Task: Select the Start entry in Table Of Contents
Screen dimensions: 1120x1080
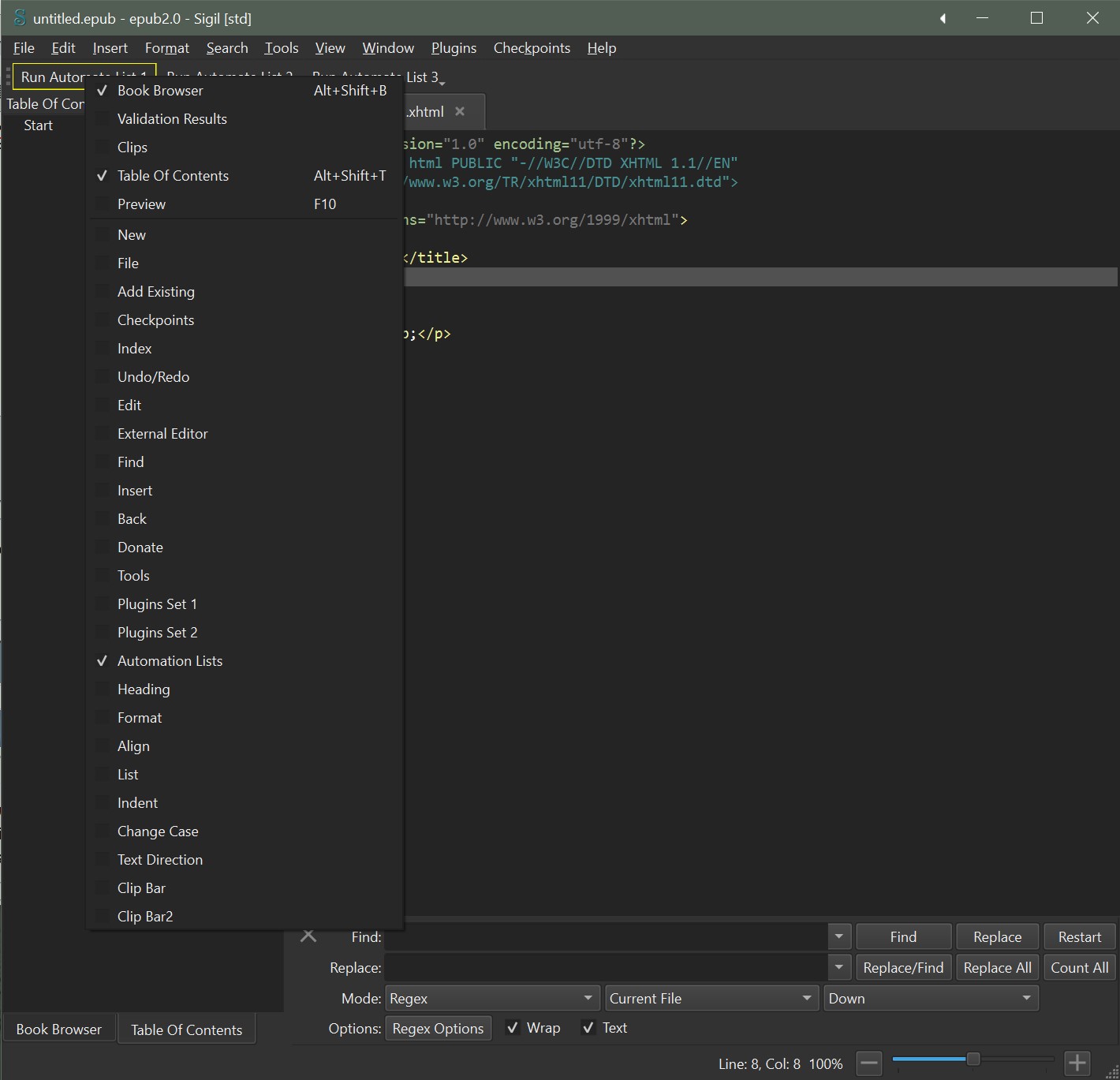Action: [x=38, y=125]
